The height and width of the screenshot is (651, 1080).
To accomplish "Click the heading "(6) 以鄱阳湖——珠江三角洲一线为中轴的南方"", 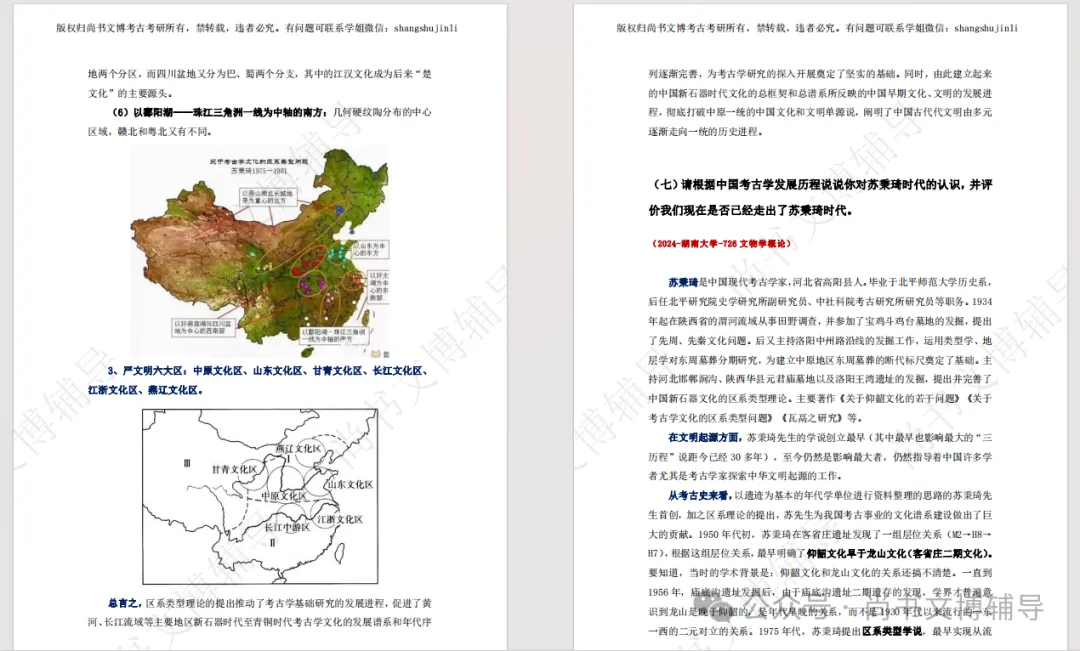I will [220, 112].
